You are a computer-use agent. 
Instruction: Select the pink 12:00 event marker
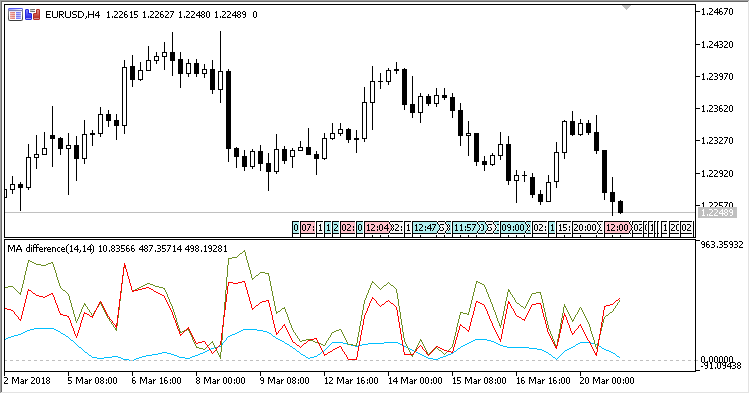pyautogui.click(x=618, y=228)
